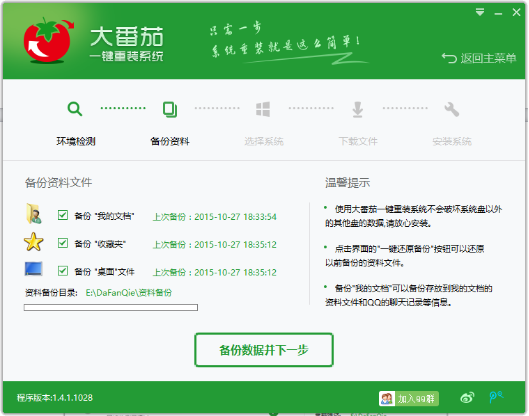The height and width of the screenshot is (416, 529).
Task: Click the 选择系统 step label
Action: [264, 141]
